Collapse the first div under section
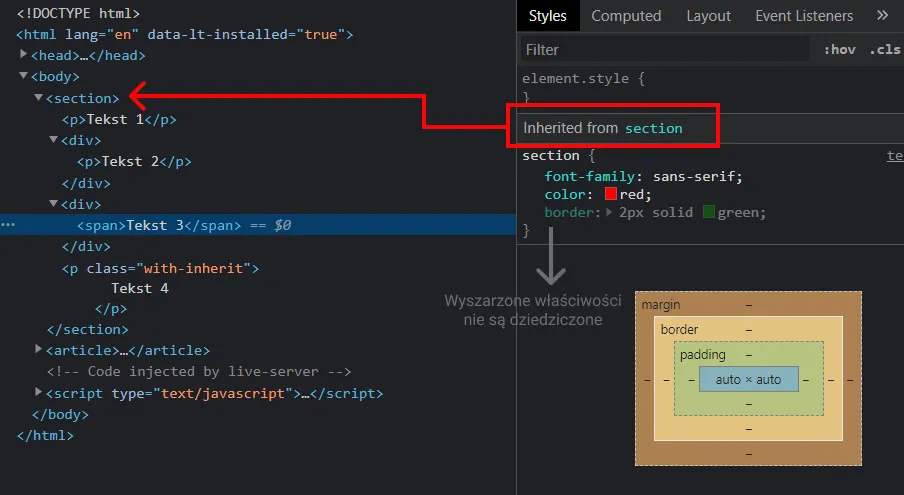This screenshot has width=904, height=495. (53, 139)
